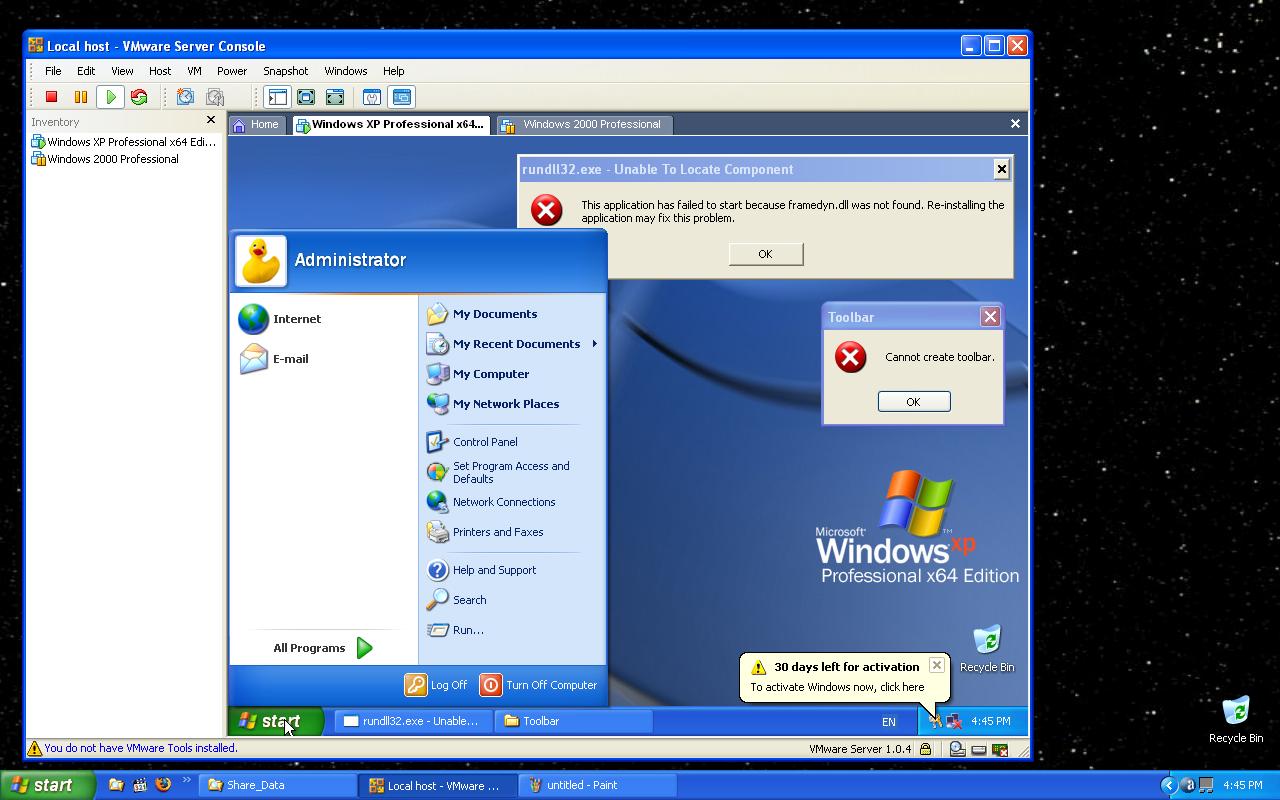Viewport: 1280px width, 800px height.
Task: Click the Revert to snapshot icon
Action: (x=214, y=97)
